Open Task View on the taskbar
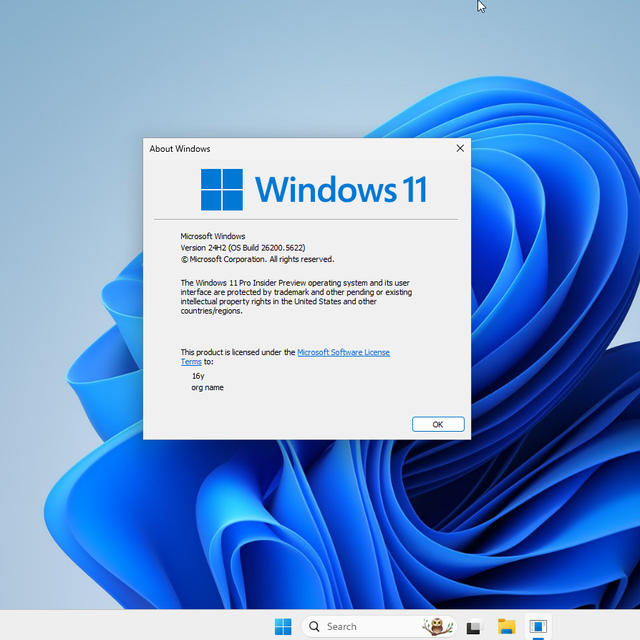 [474, 627]
